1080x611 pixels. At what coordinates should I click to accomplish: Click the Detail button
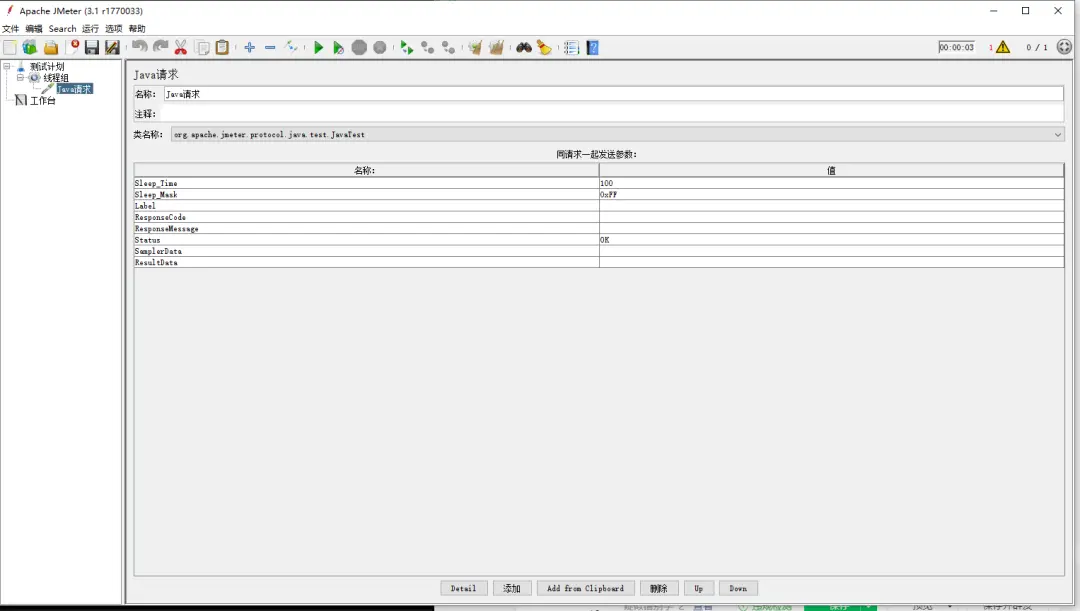pos(464,588)
